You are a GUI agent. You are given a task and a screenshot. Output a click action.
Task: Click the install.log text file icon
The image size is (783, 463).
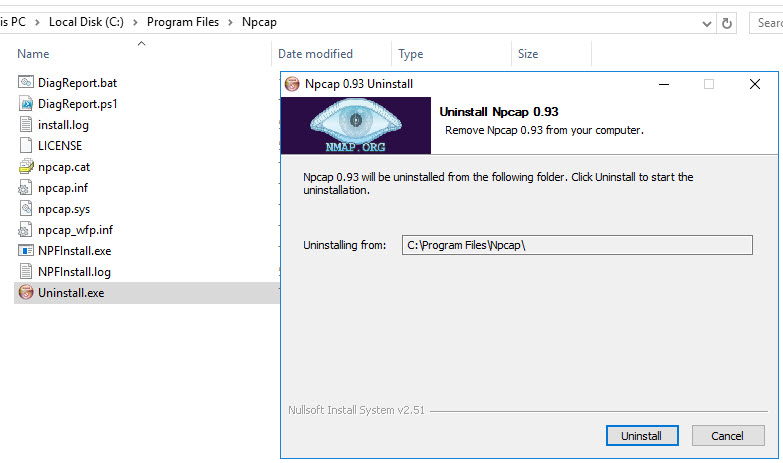click(26, 124)
